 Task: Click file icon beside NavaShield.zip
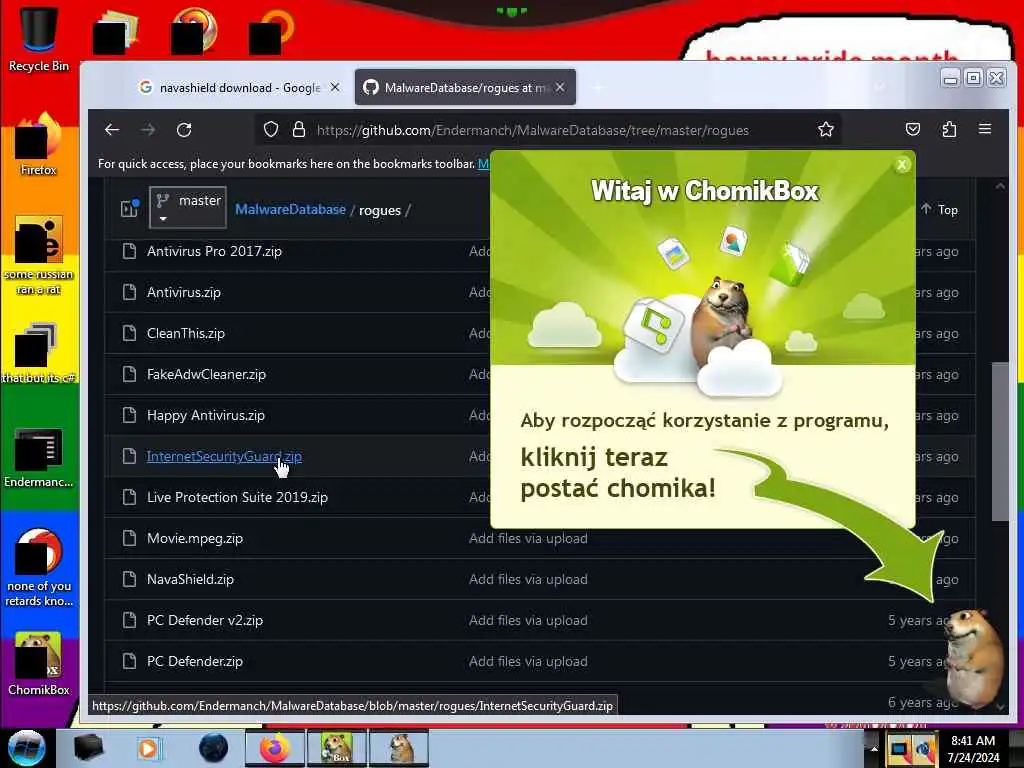click(x=129, y=579)
